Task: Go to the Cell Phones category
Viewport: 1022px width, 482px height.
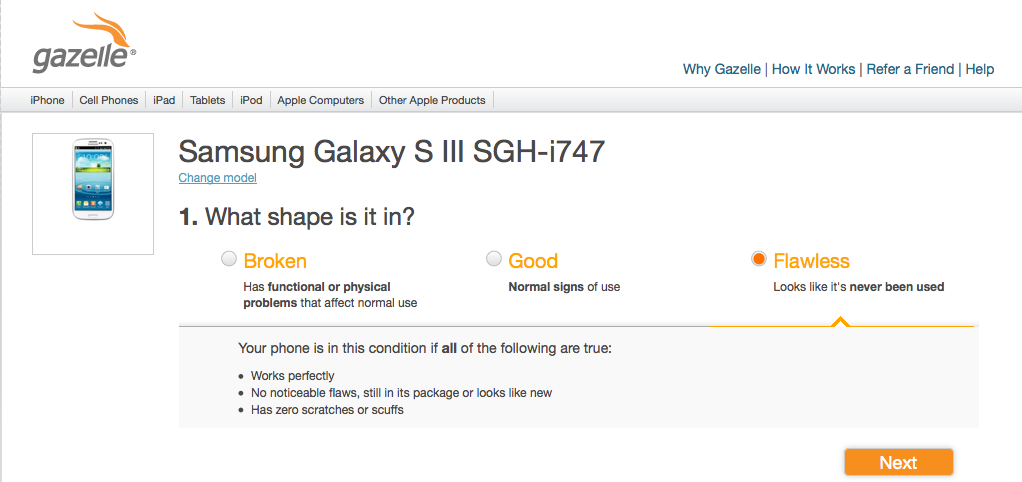Action: (x=109, y=100)
